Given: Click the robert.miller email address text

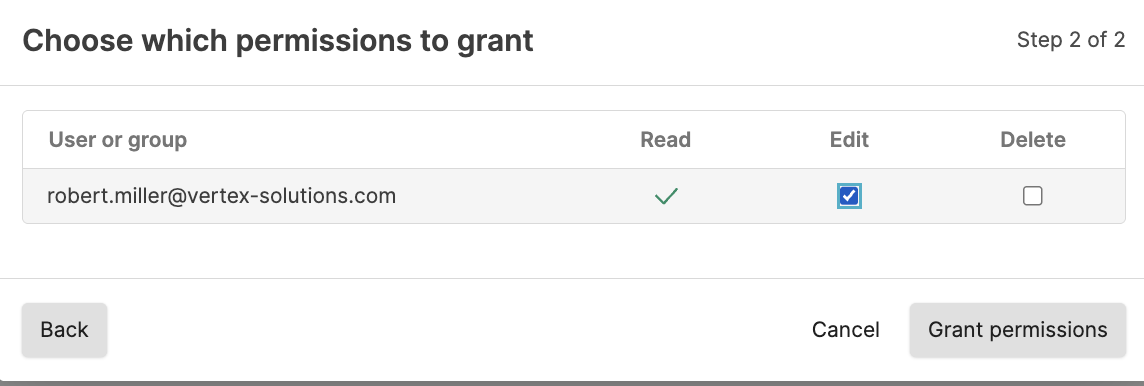Looking at the screenshot, I should 222,196.
